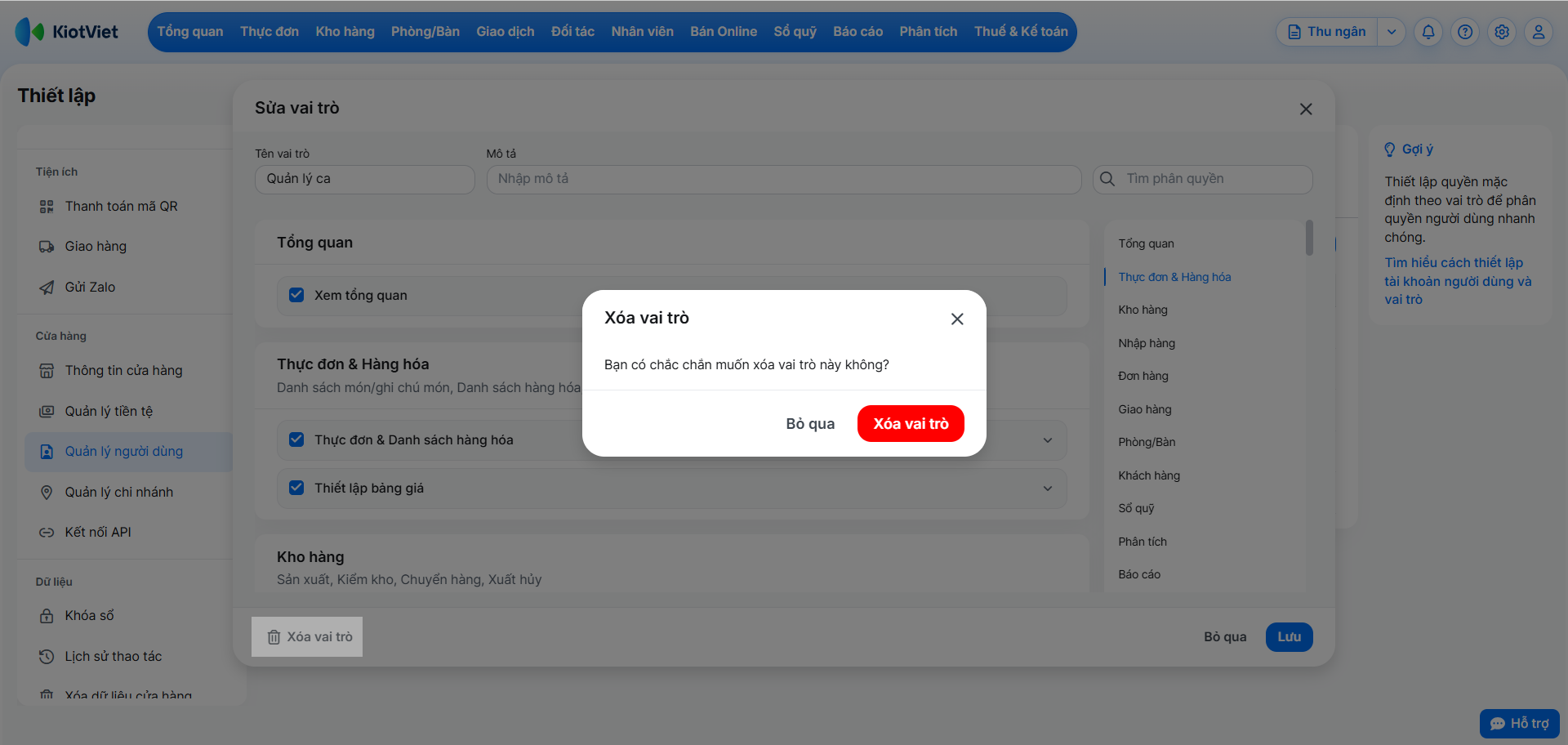
Task: Click the Khóa sổ lock icon
Action: coord(47,616)
